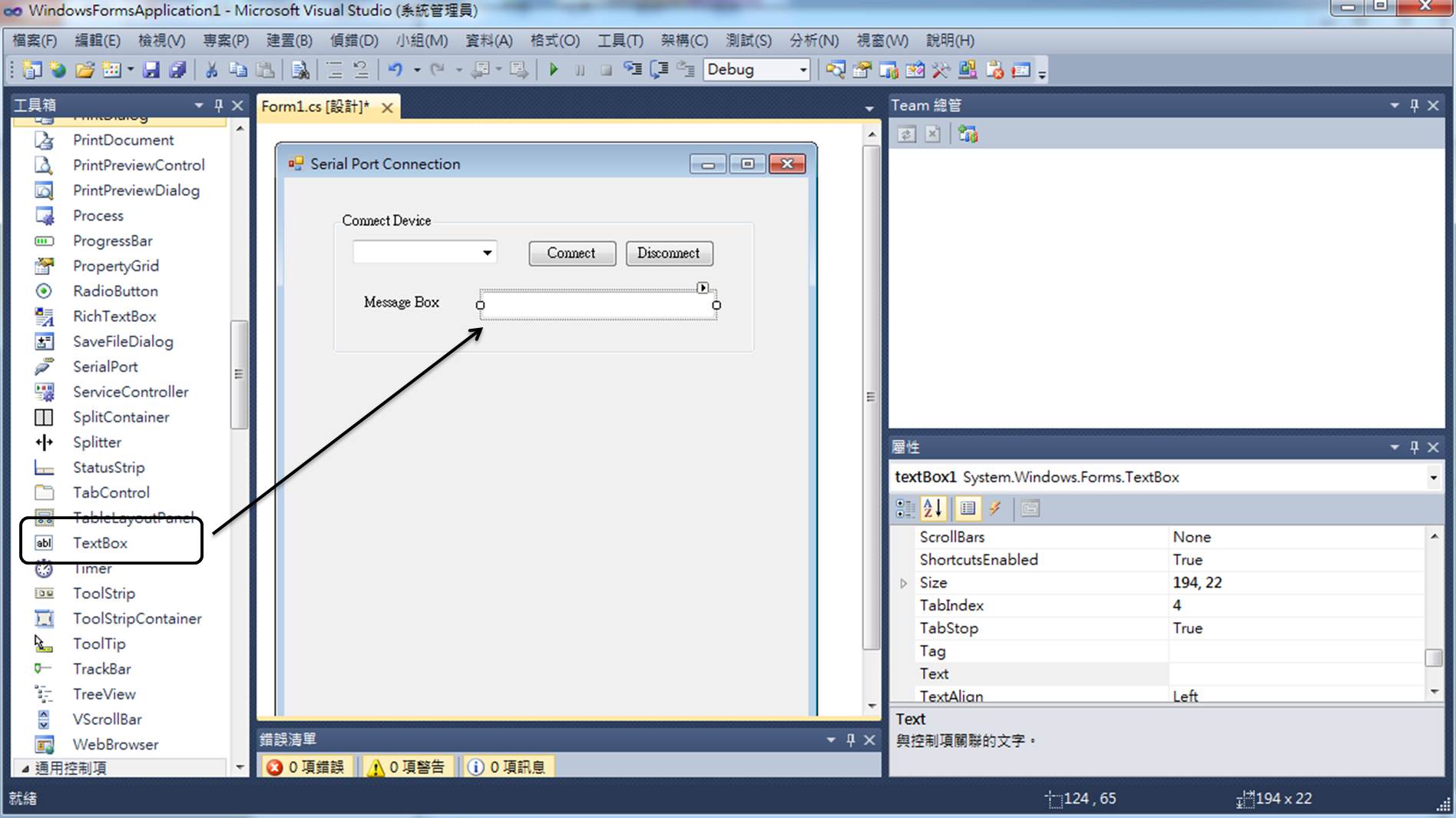Viewport: 1456px width, 818px height.
Task: Select RichTextBox in the Toolbox
Action: pos(114,316)
